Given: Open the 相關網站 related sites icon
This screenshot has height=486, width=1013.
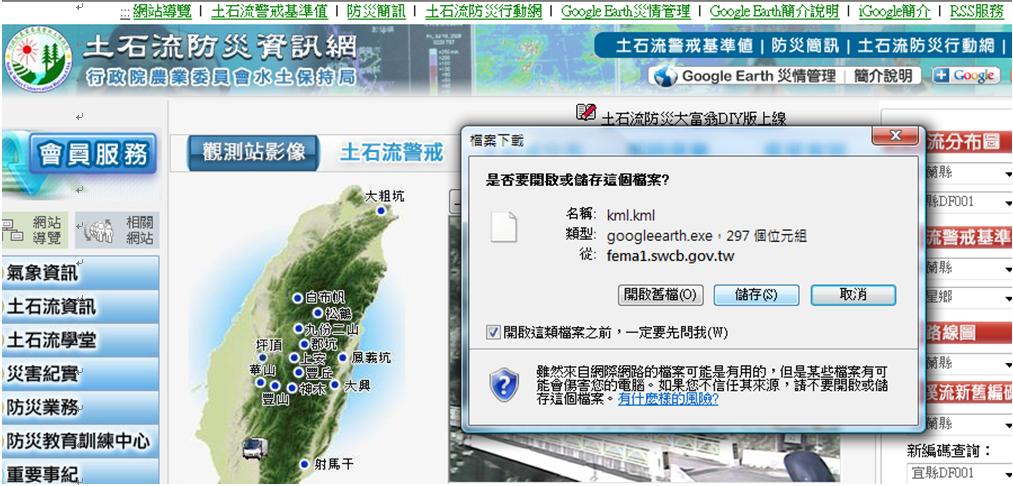Looking at the screenshot, I should pyautogui.click(x=118, y=230).
